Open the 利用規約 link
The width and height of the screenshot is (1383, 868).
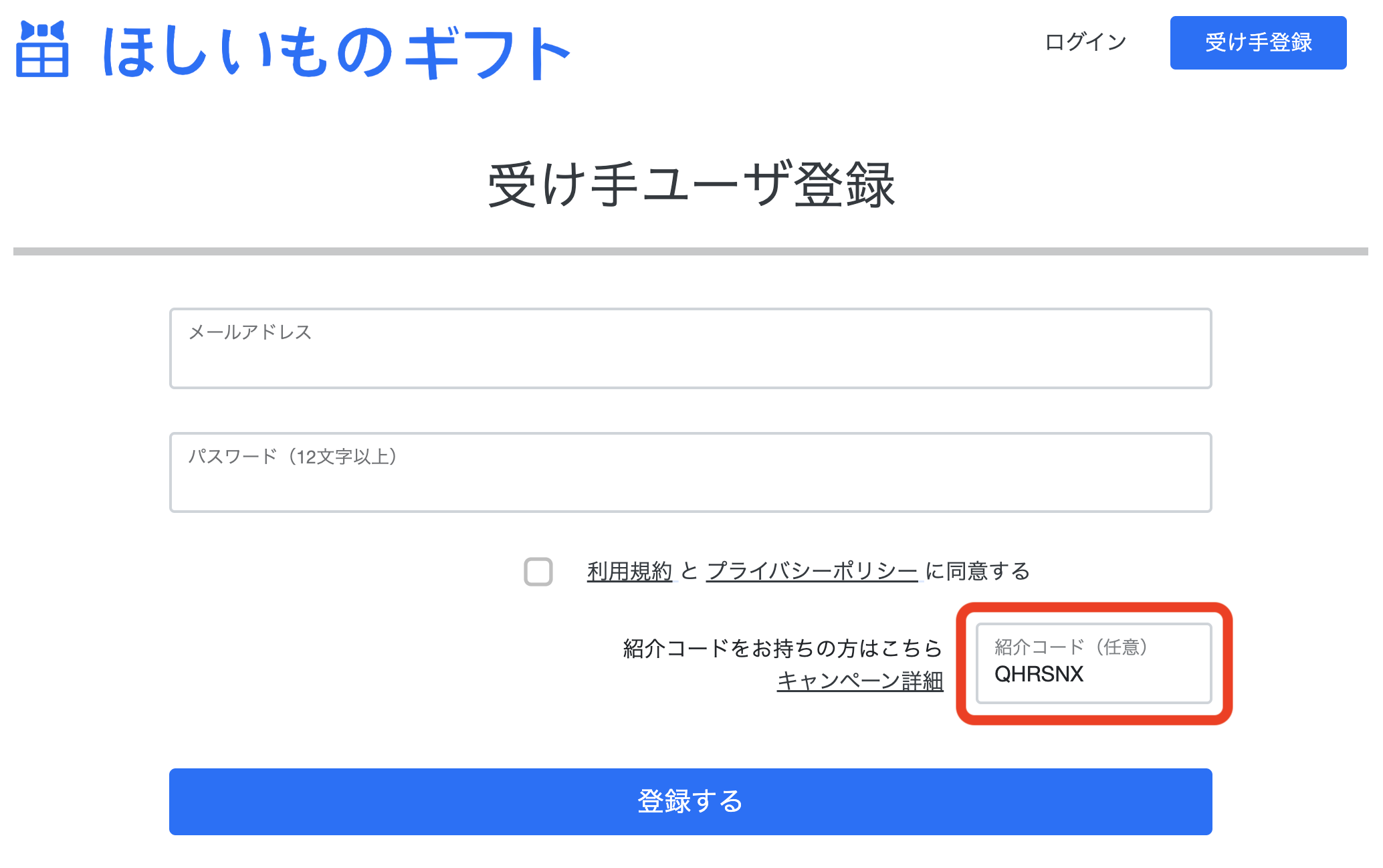tap(629, 571)
